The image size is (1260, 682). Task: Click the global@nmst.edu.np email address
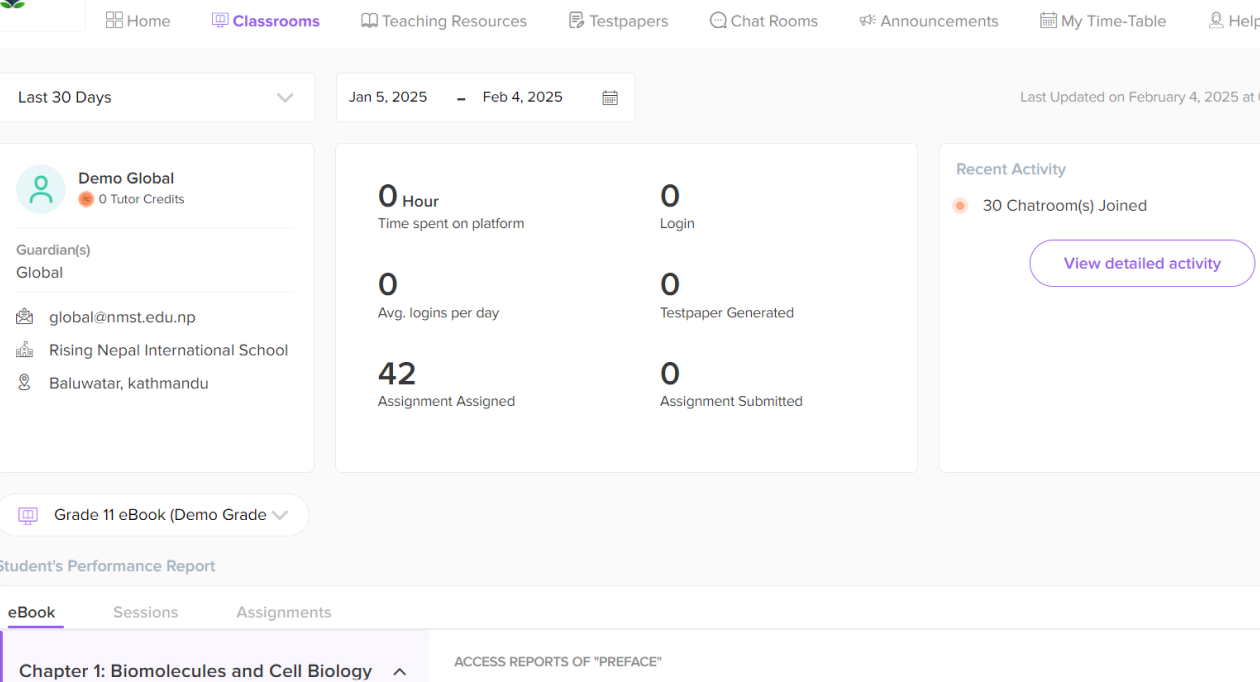(x=122, y=317)
